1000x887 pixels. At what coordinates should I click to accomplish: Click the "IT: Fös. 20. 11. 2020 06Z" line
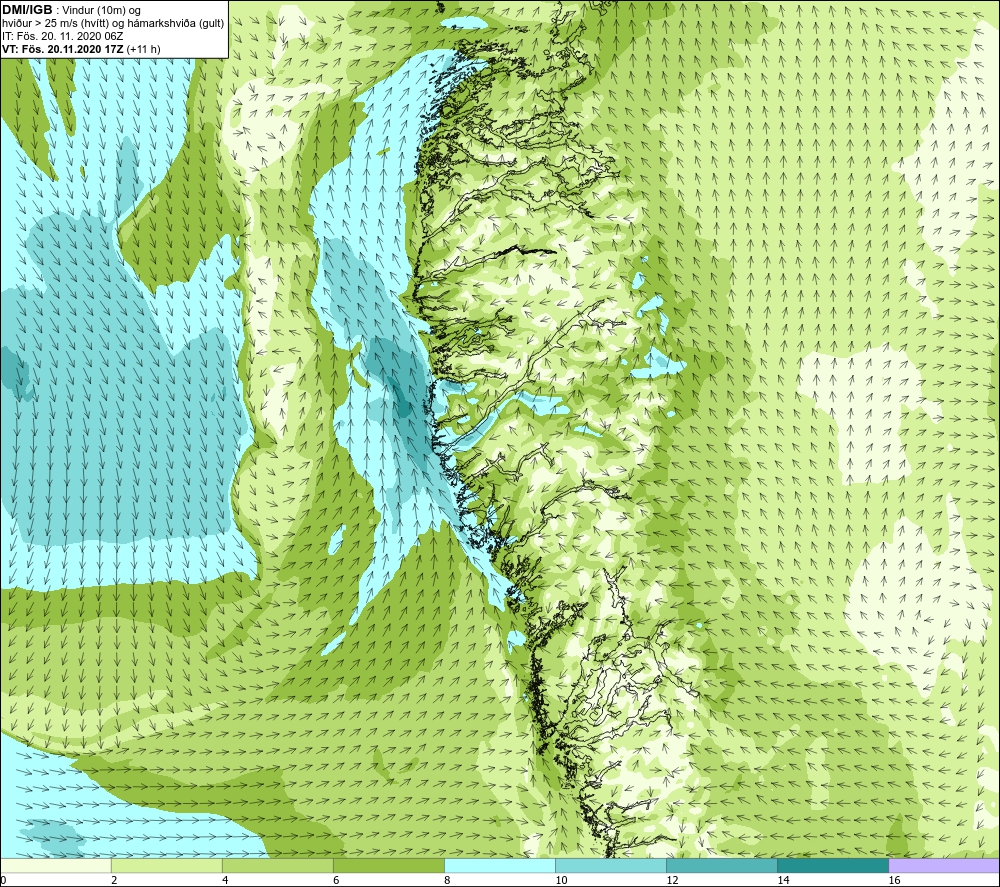(62, 36)
